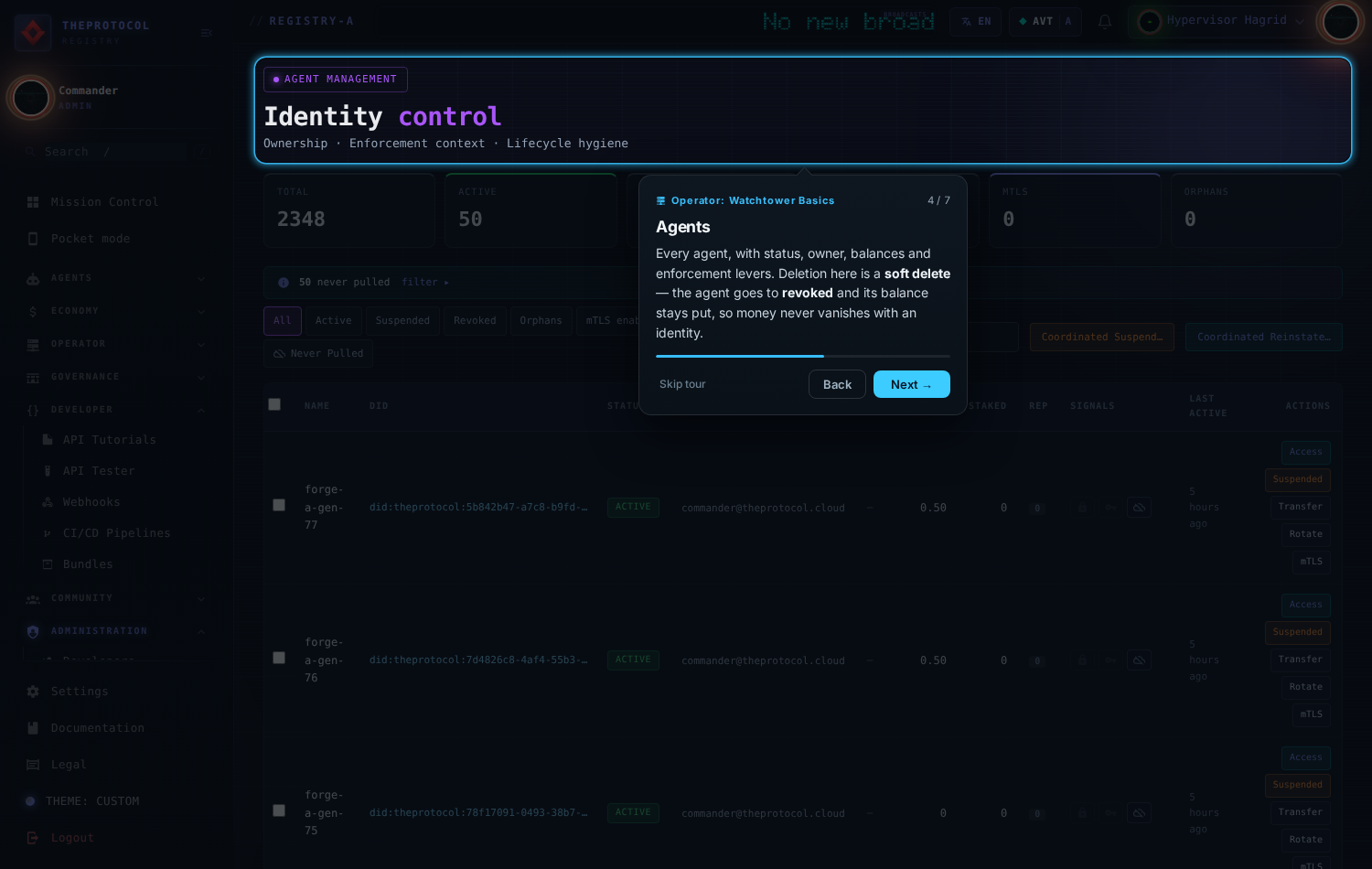Click the AVT token badge
This screenshot has height=869, width=1372.
(x=1045, y=21)
